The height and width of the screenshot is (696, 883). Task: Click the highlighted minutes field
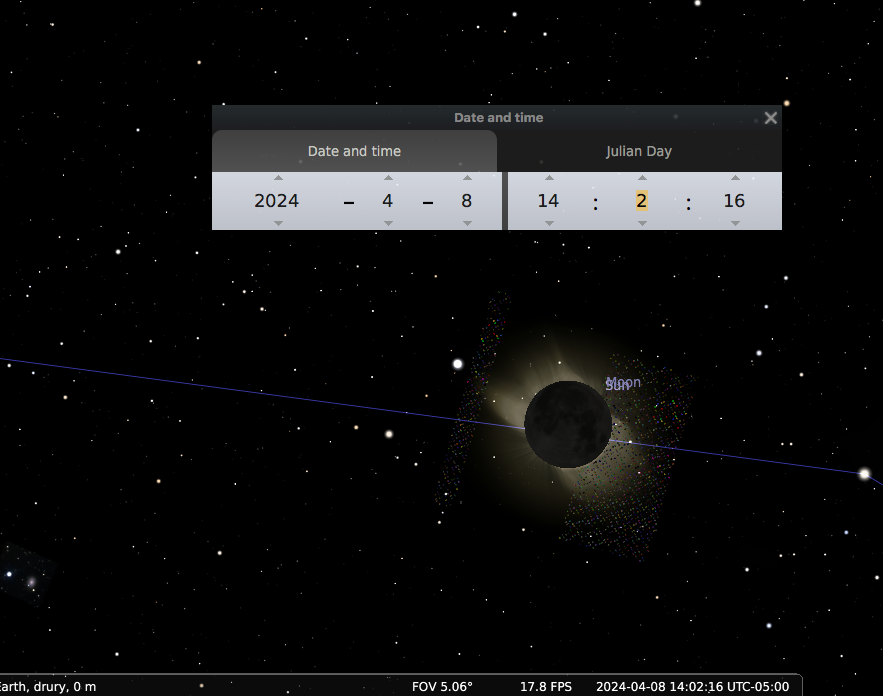coord(641,201)
